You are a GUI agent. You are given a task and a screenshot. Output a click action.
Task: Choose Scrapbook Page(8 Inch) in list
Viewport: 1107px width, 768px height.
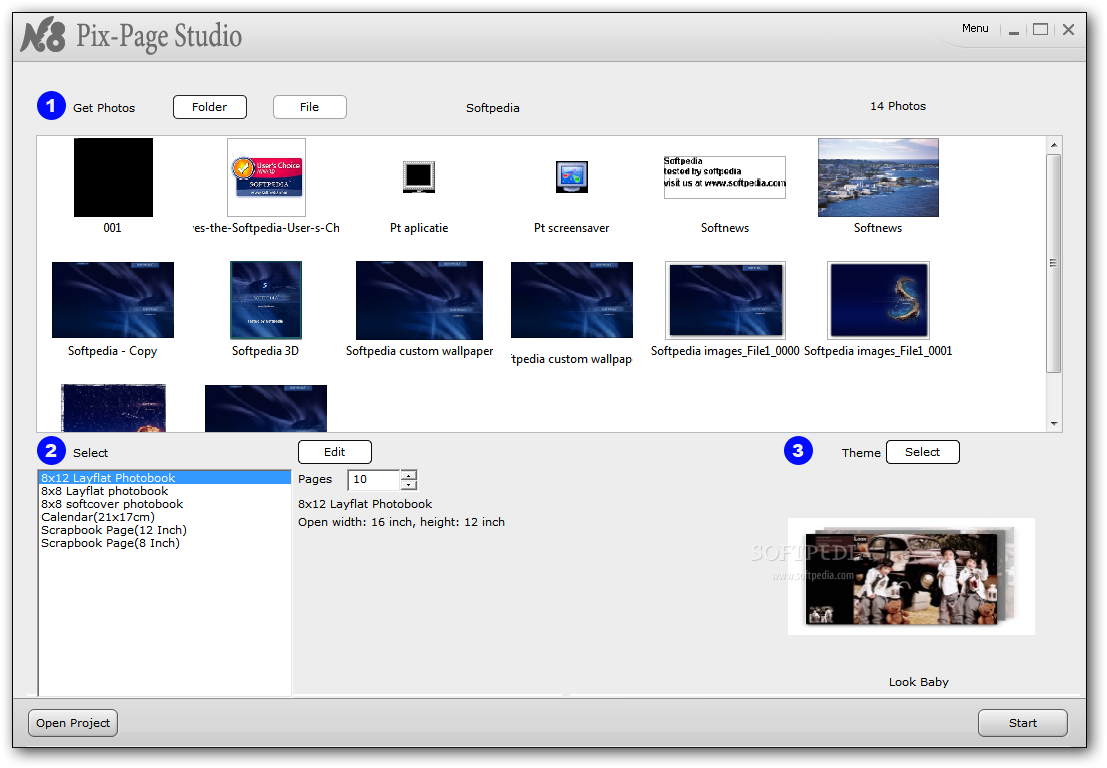164,543
